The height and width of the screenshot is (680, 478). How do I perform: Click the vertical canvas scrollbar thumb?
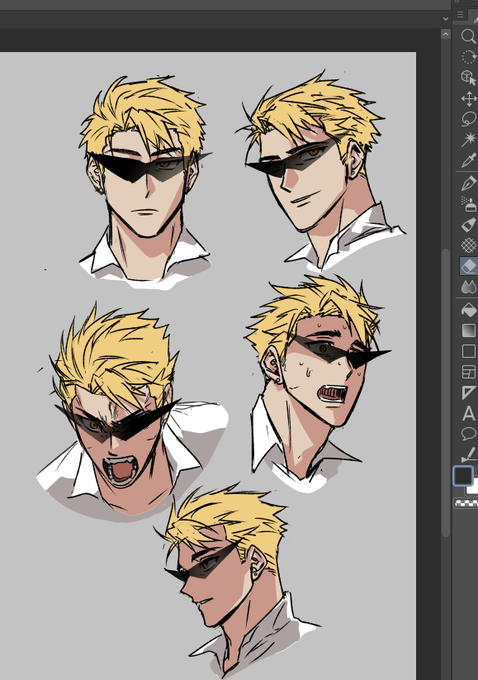tap(445, 392)
